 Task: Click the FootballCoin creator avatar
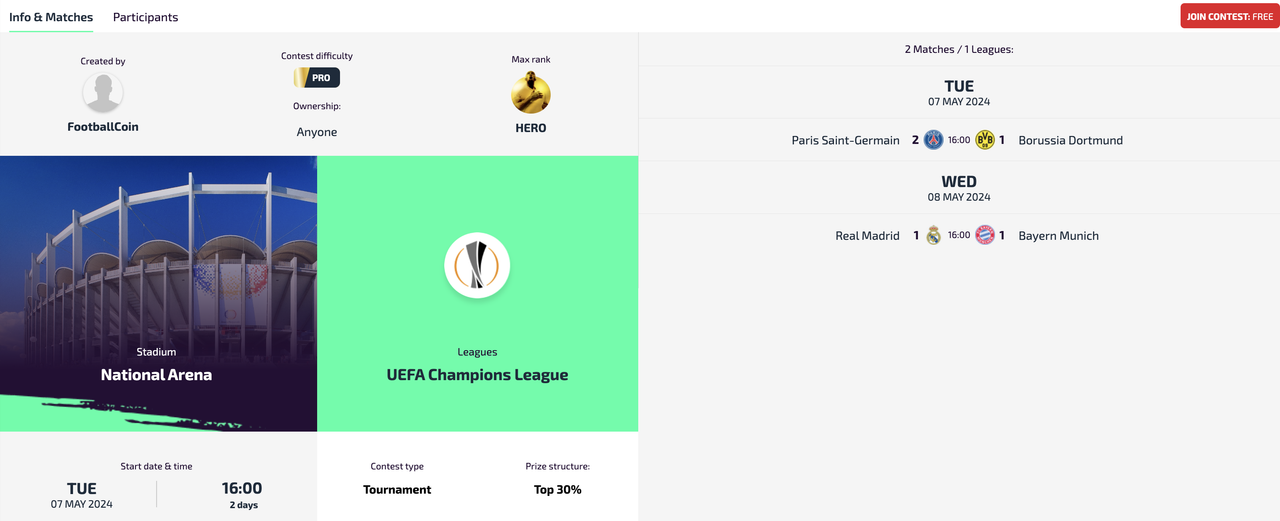click(103, 93)
